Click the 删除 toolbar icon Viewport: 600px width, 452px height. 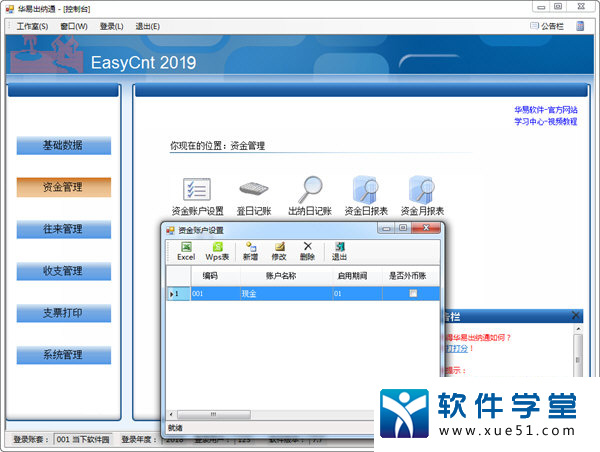point(307,251)
